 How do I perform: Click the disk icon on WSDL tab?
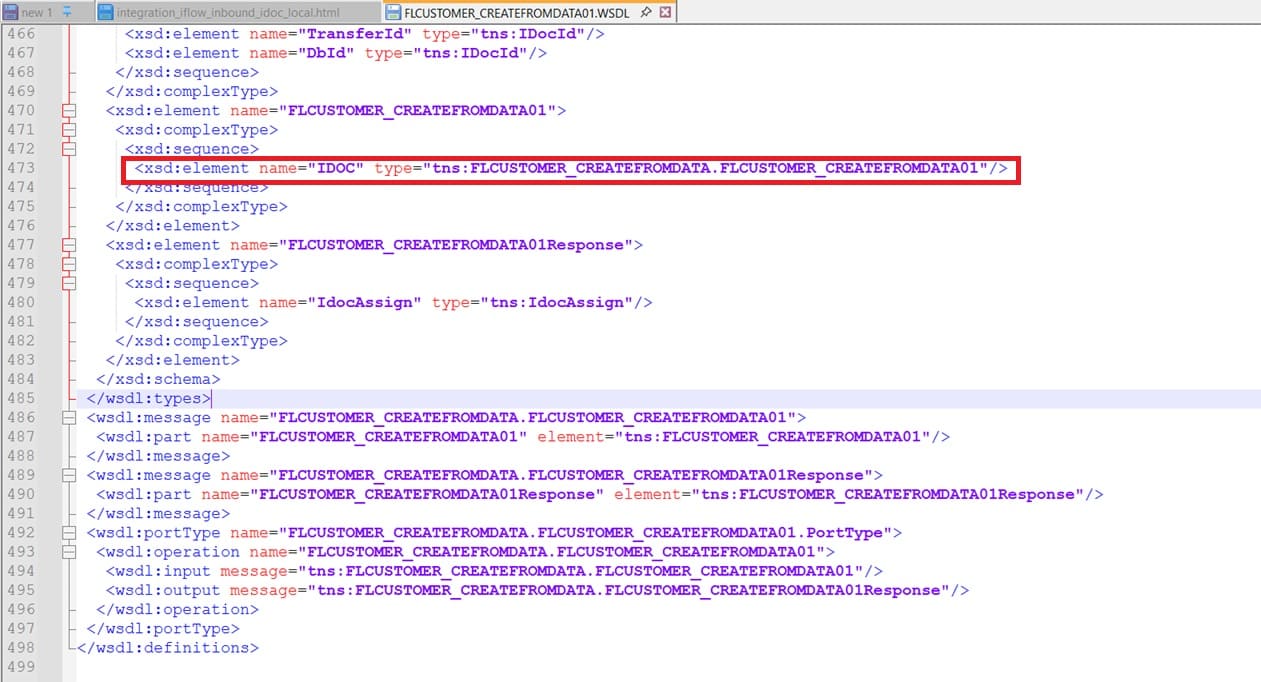click(x=393, y=12)
